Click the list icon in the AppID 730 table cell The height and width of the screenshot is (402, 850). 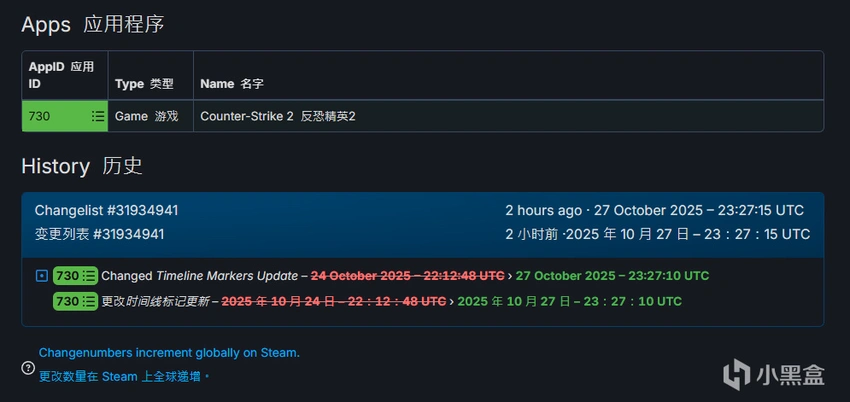point(97,116)
